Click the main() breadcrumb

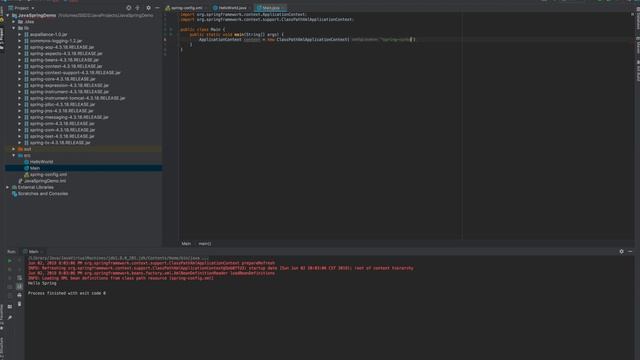pyautogui.click(x=204, y=244)
